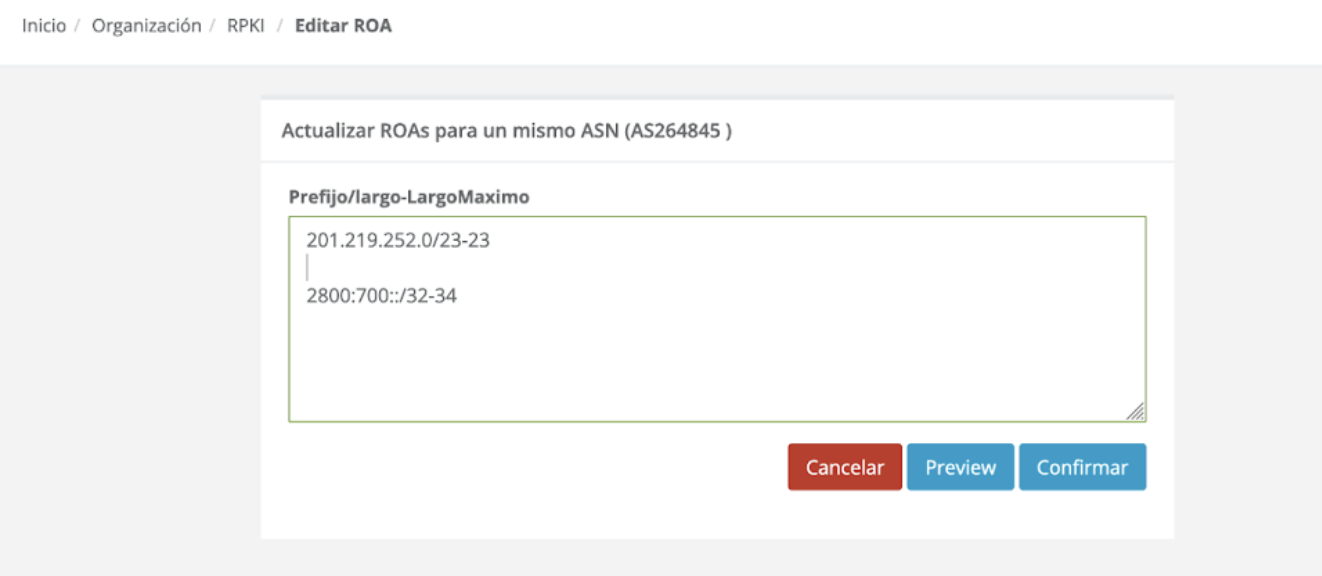This screenshot has width=1322, height=576.
Task: Click the Preview button
Action: (x=960, y=467)
